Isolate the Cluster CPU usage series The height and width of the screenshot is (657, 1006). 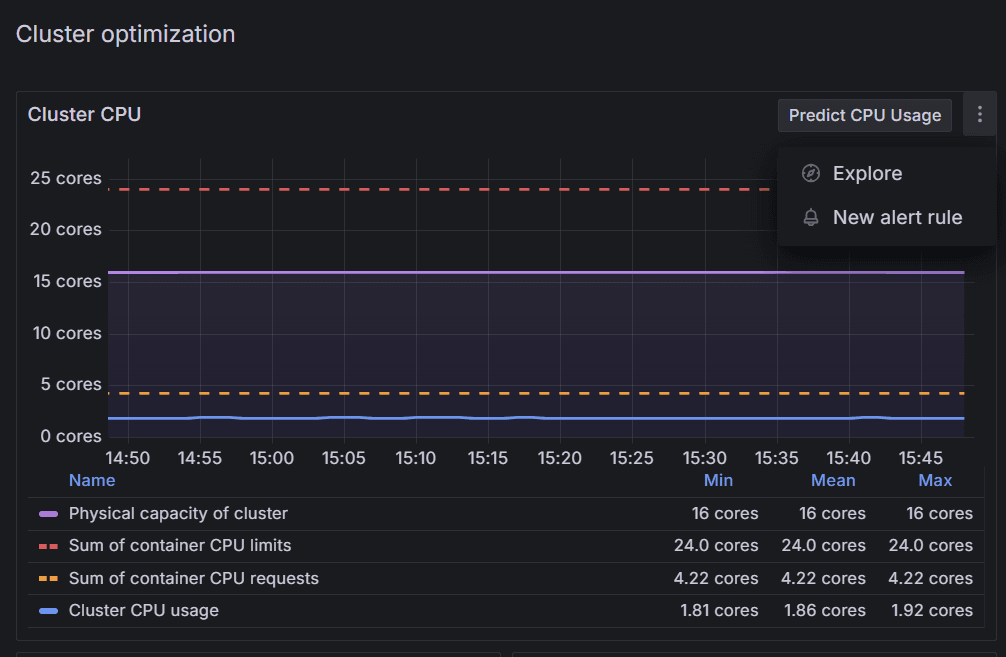(x=143, y=610)
